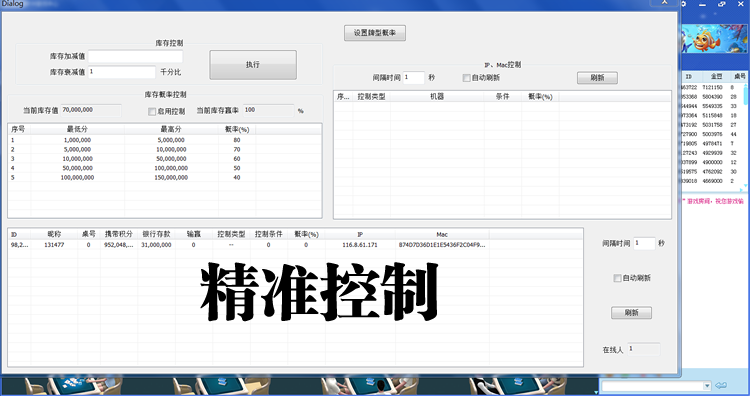Click the ranking list vertical scrollbar
Image resolution: width=750 pixels, height=396 pixels.
pos(745,136)
